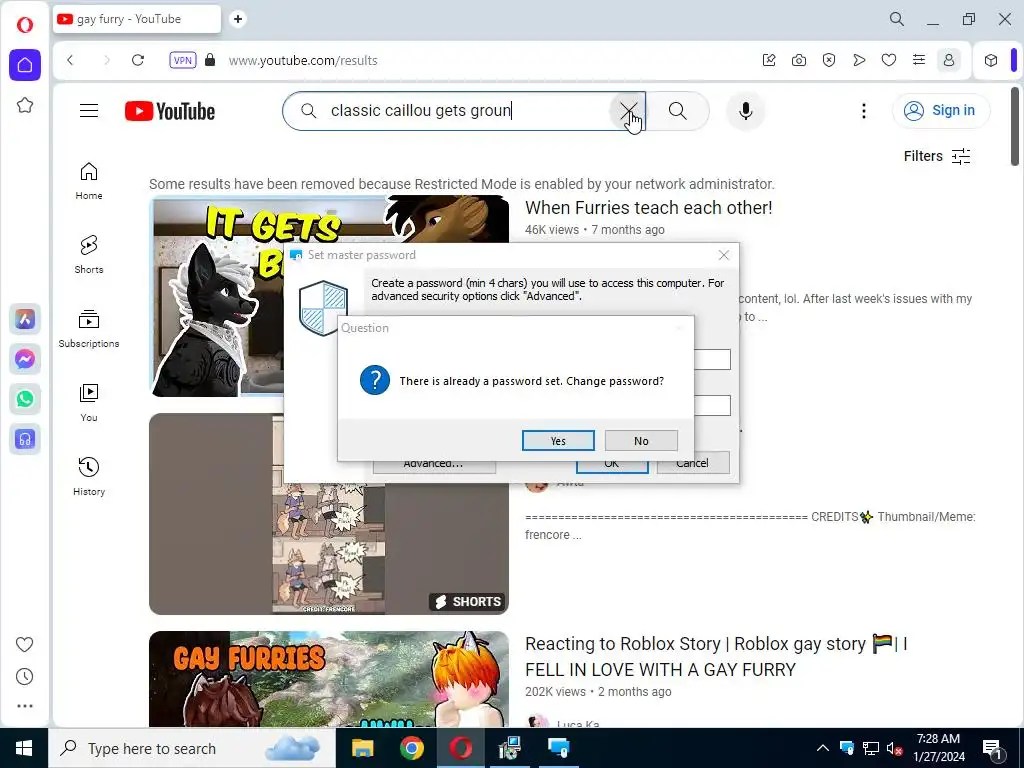Open YouTube settings three-dot menu
The width and height of the screenshot is (1024, 768).
(863, 111)
